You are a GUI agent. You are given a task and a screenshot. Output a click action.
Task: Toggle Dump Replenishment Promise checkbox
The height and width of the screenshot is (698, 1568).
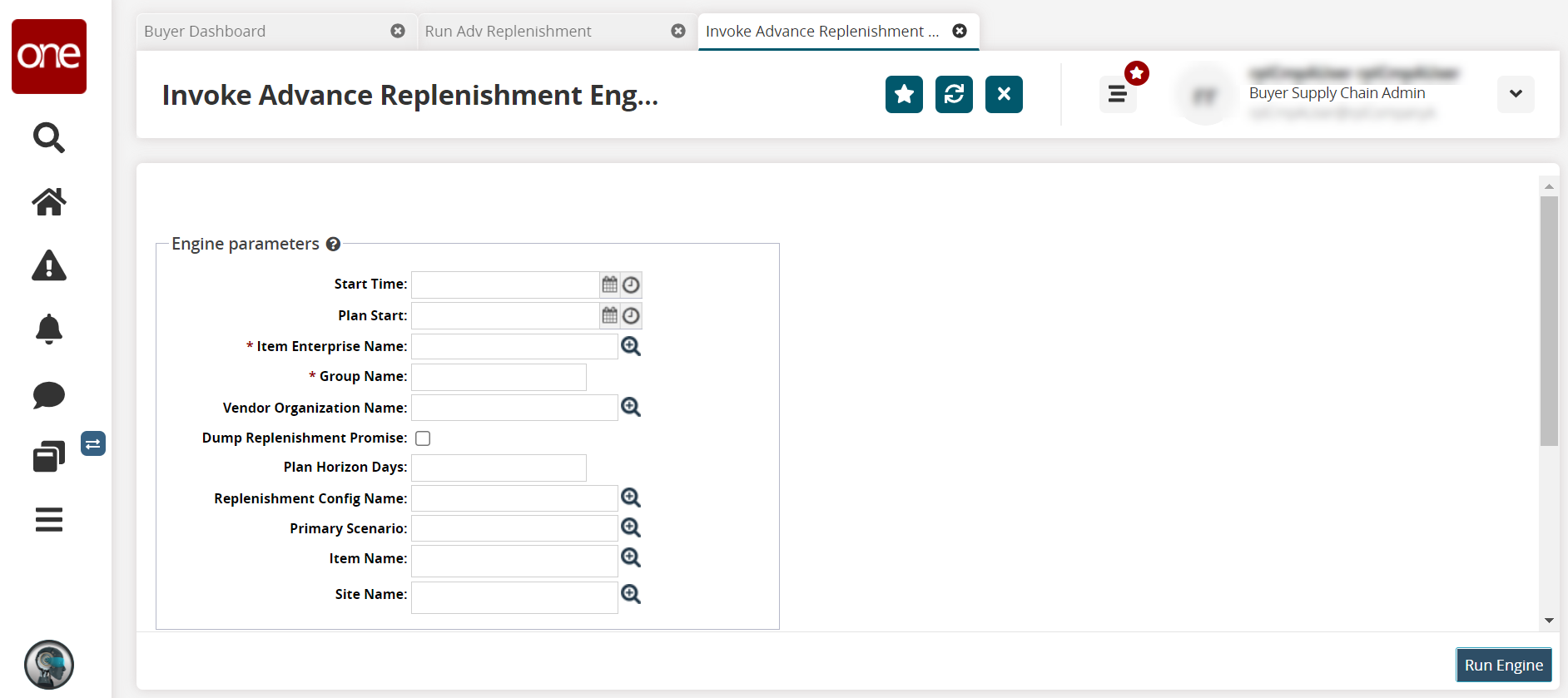point(423,438)
